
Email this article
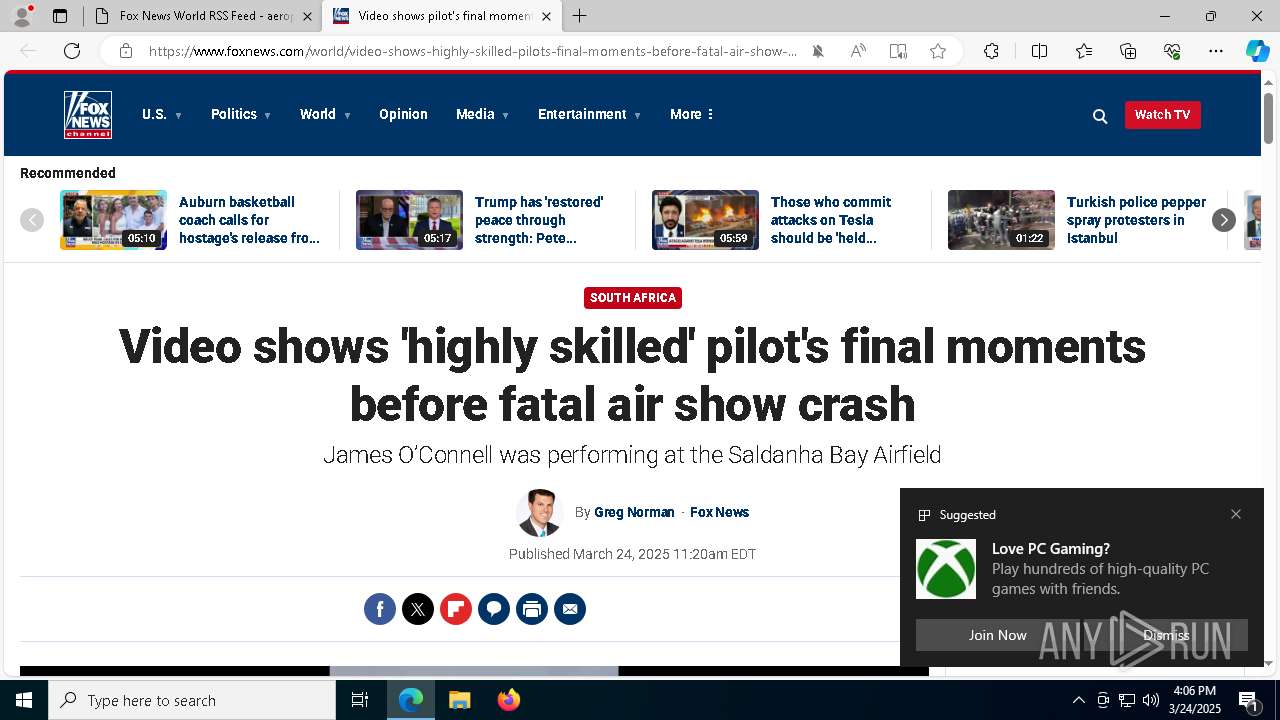pos(570,609)
